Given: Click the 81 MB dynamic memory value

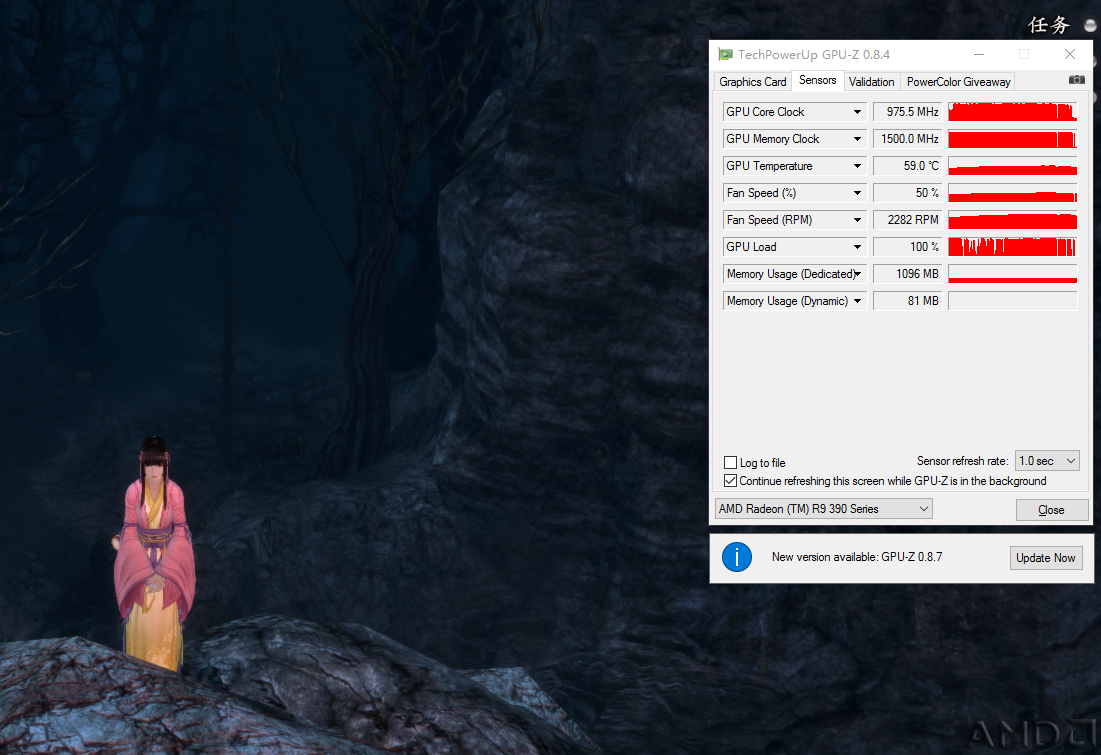Looking at the screenshot, I should [907, 301].
